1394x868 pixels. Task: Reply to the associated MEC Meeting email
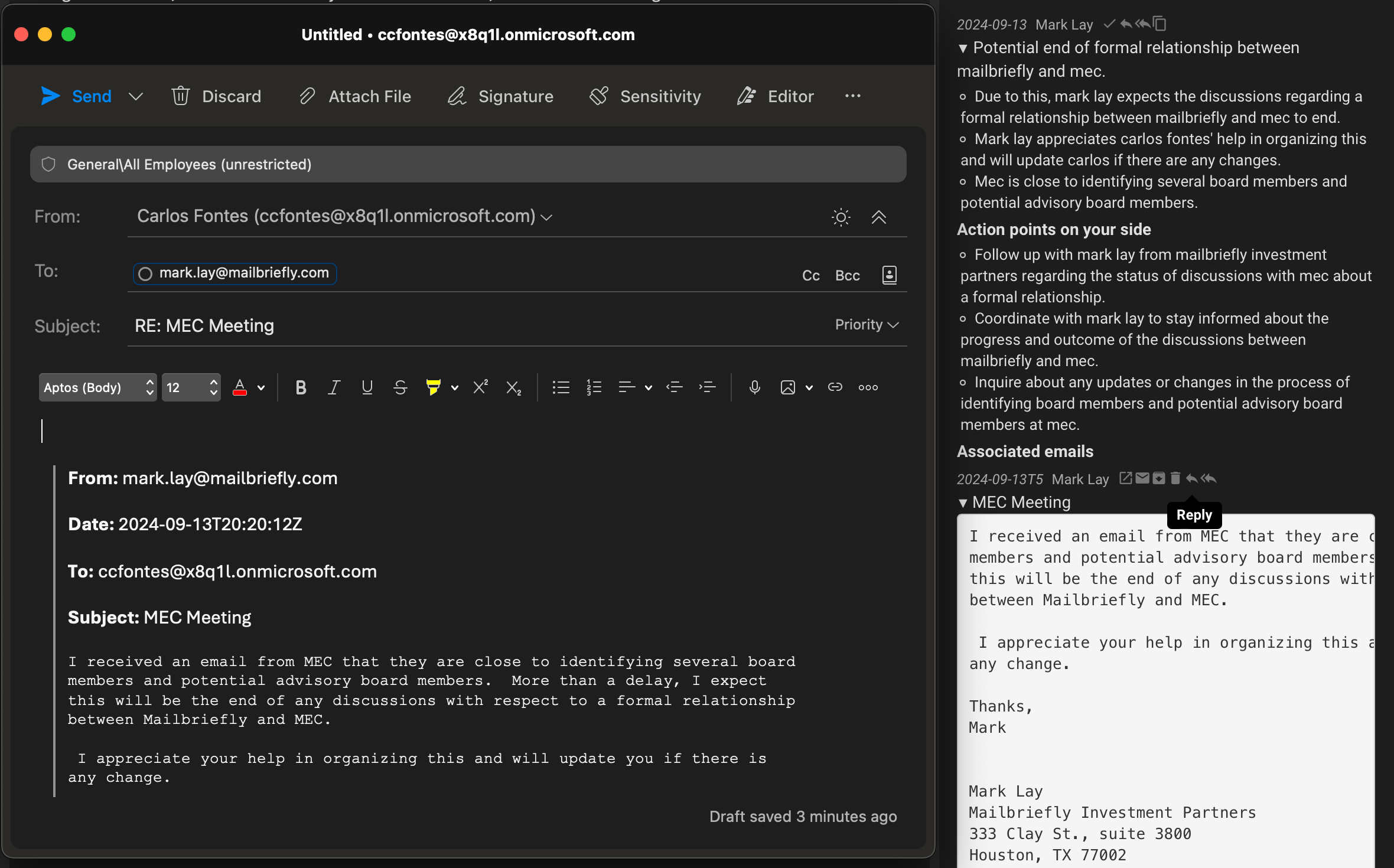[1191, 478]
